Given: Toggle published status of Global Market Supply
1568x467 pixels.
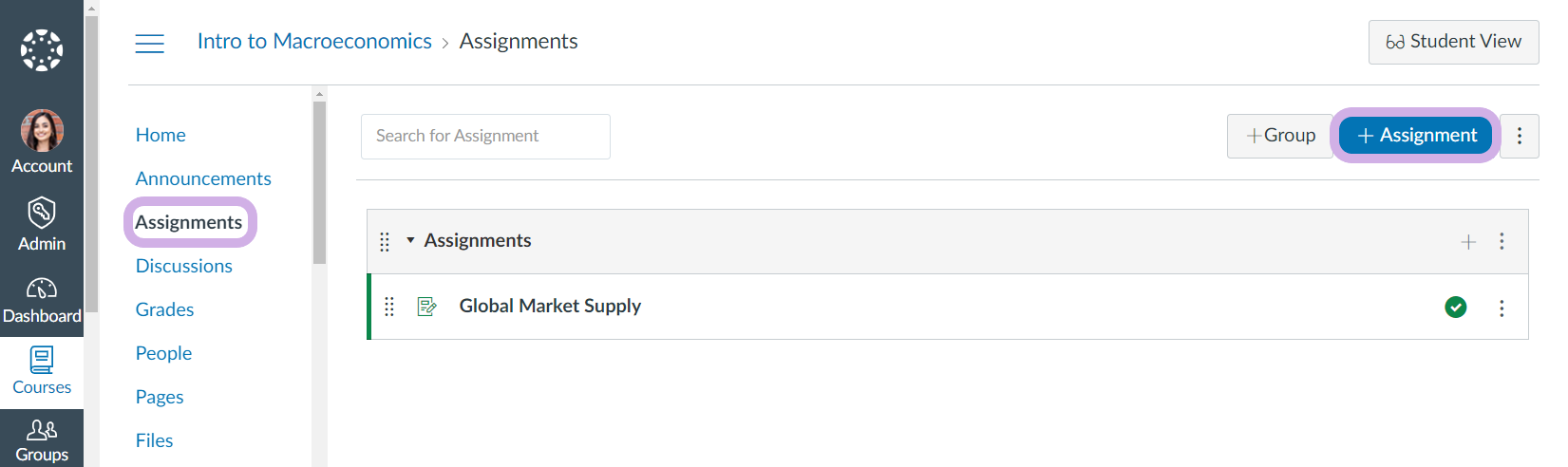Looking at the screenshot, I should click(x=1455, y=307).
